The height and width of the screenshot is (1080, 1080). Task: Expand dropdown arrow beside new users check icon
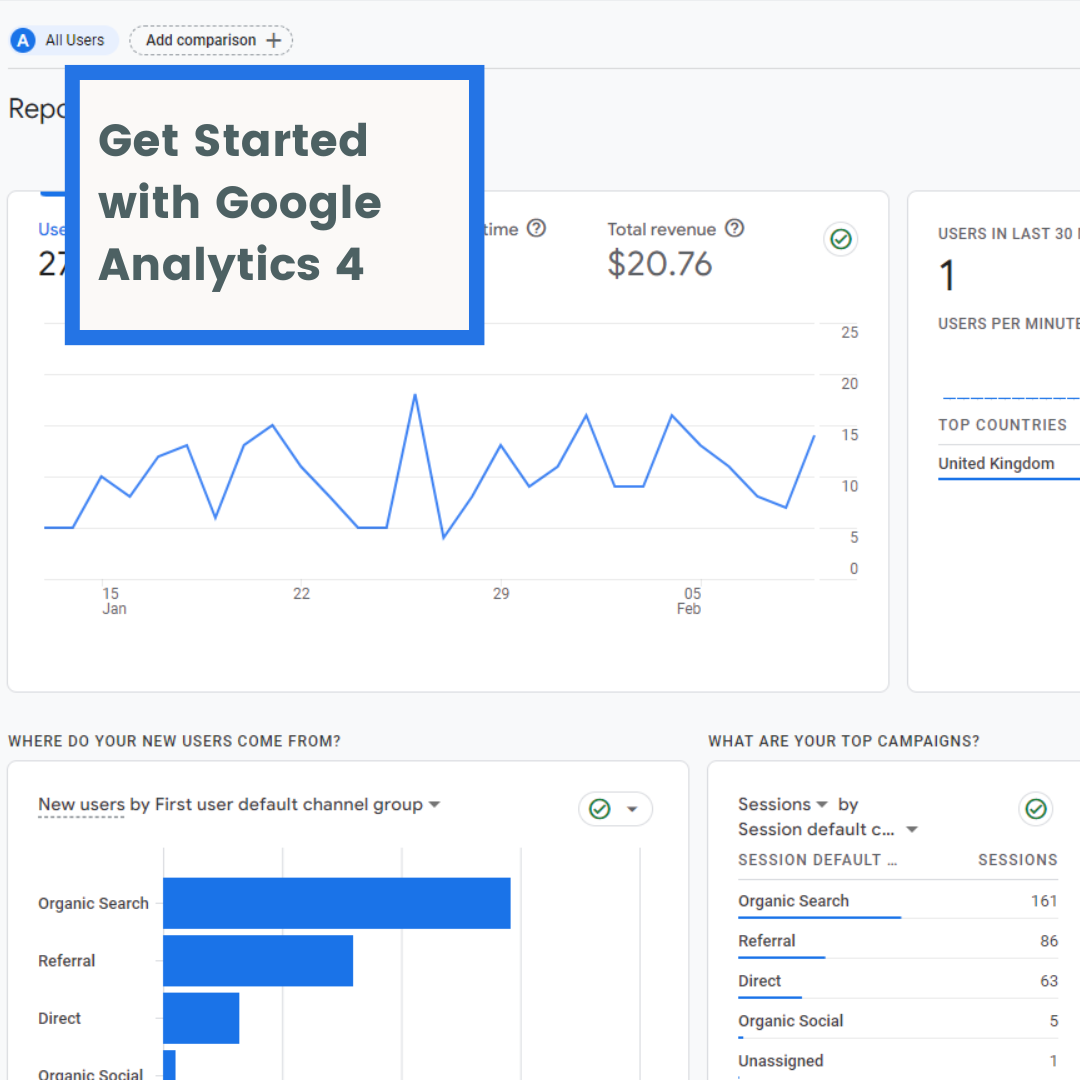click(x=632, y=809)
